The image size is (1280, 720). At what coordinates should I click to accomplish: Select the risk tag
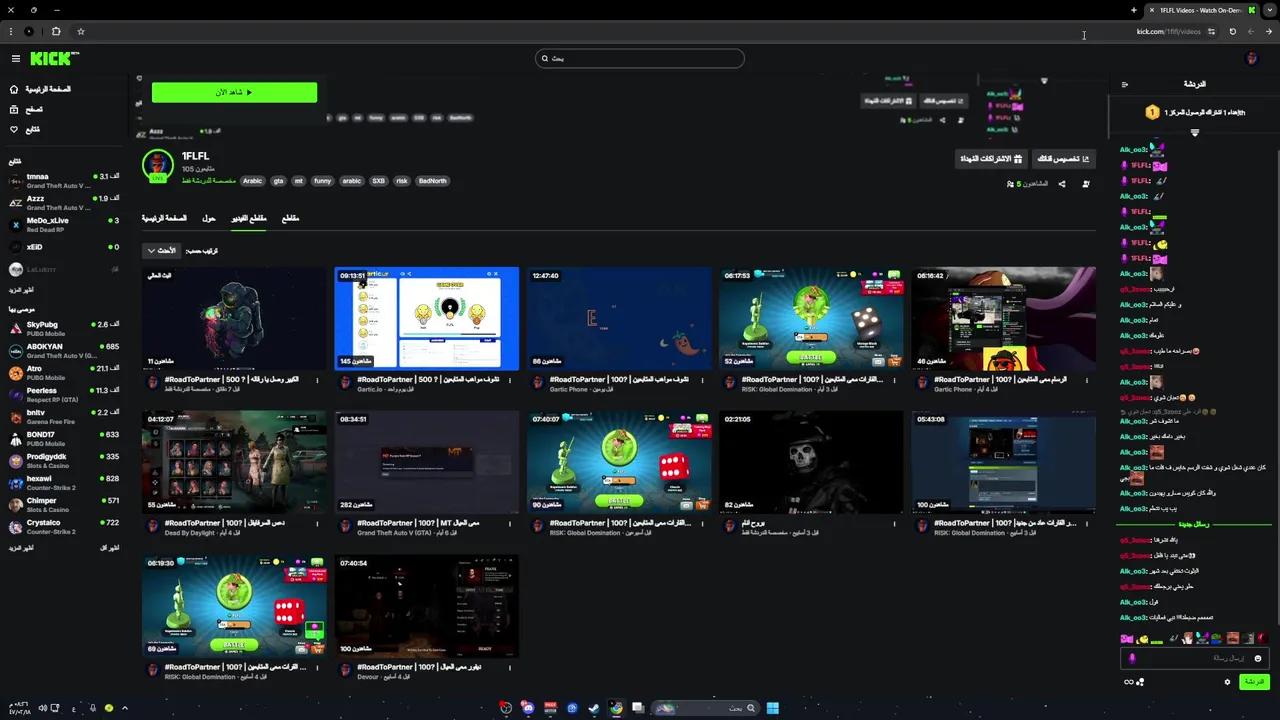click(402, 181)
